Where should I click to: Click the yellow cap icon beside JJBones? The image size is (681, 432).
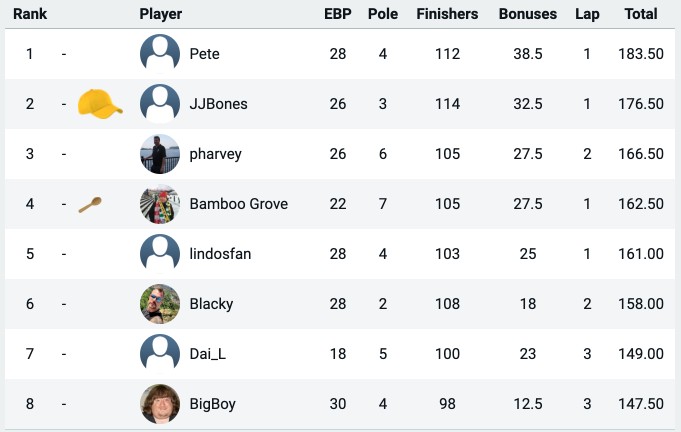point(100,103)
